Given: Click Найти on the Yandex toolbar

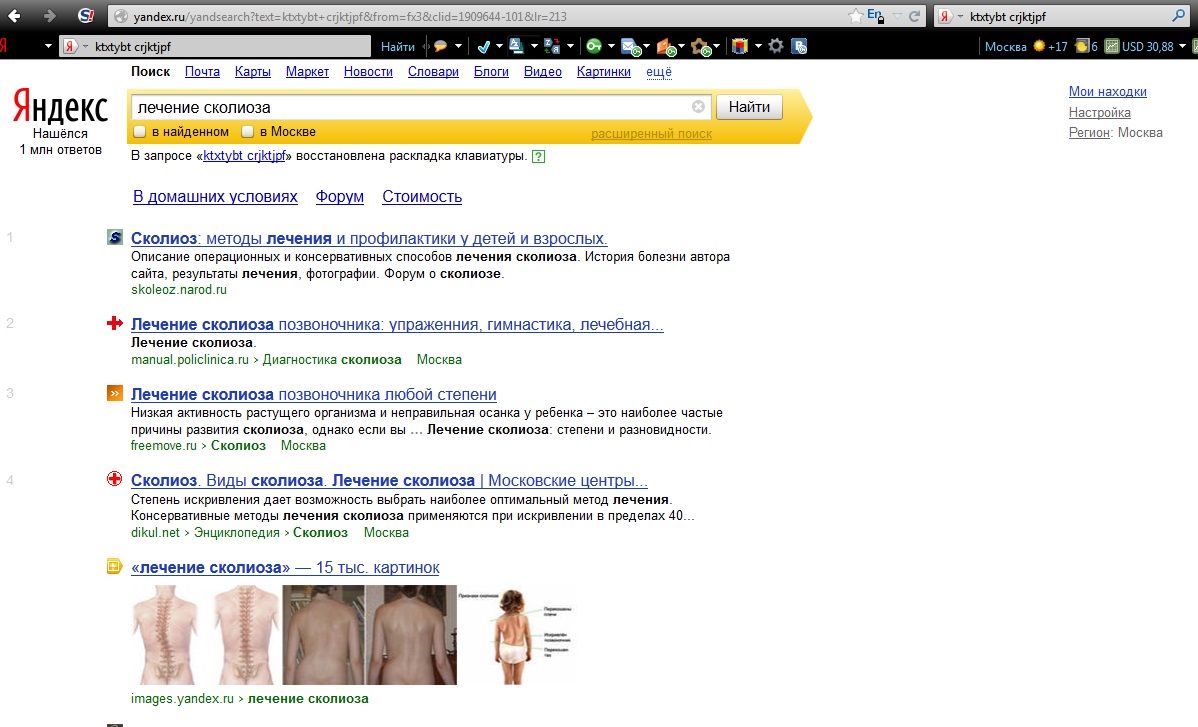Looking at the screenshot, I should (397, 47).
